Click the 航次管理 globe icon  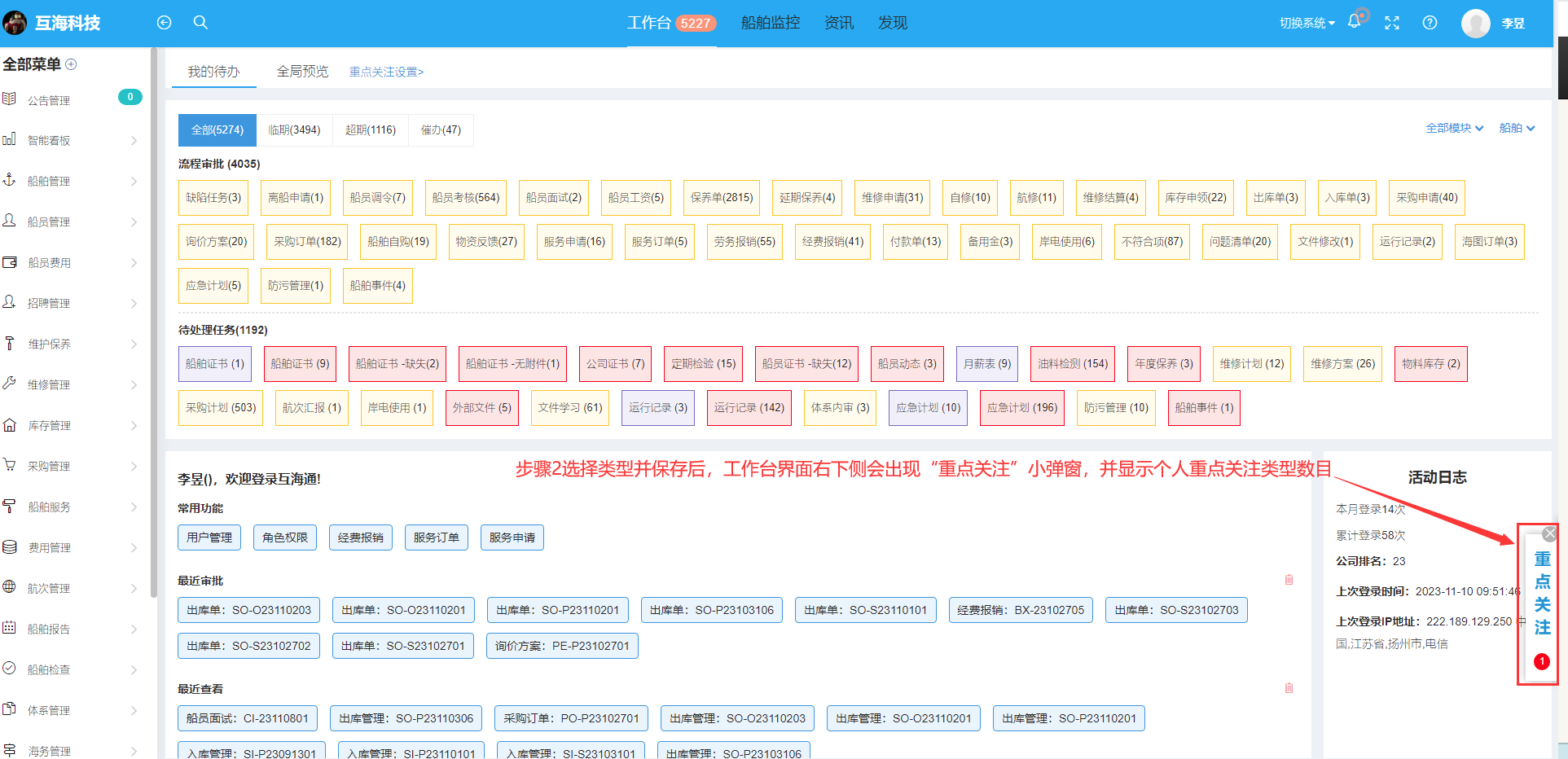[x=10, y=587]
